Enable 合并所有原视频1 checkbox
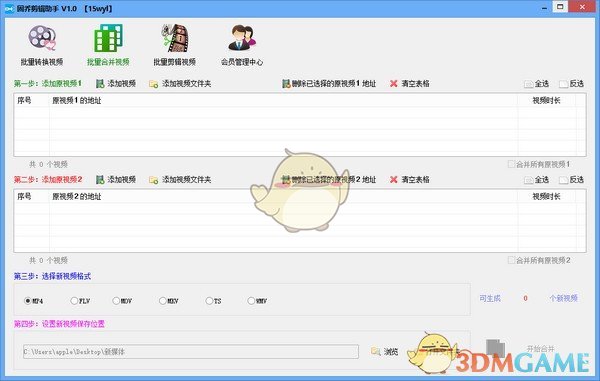The image size is (600, 381). click(511, 164)
